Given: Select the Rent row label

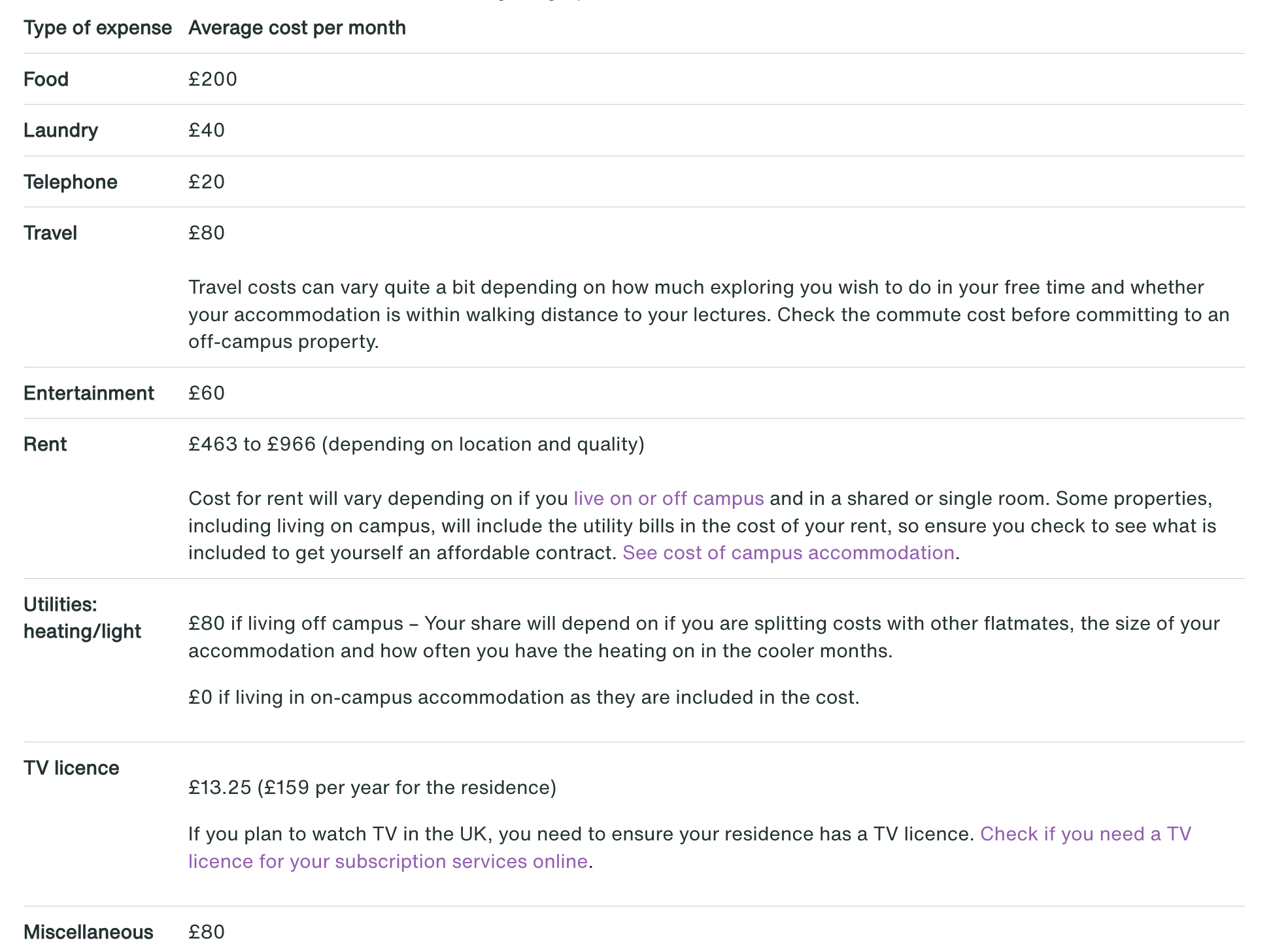Looking at the screenshot, I should (45, 445).
